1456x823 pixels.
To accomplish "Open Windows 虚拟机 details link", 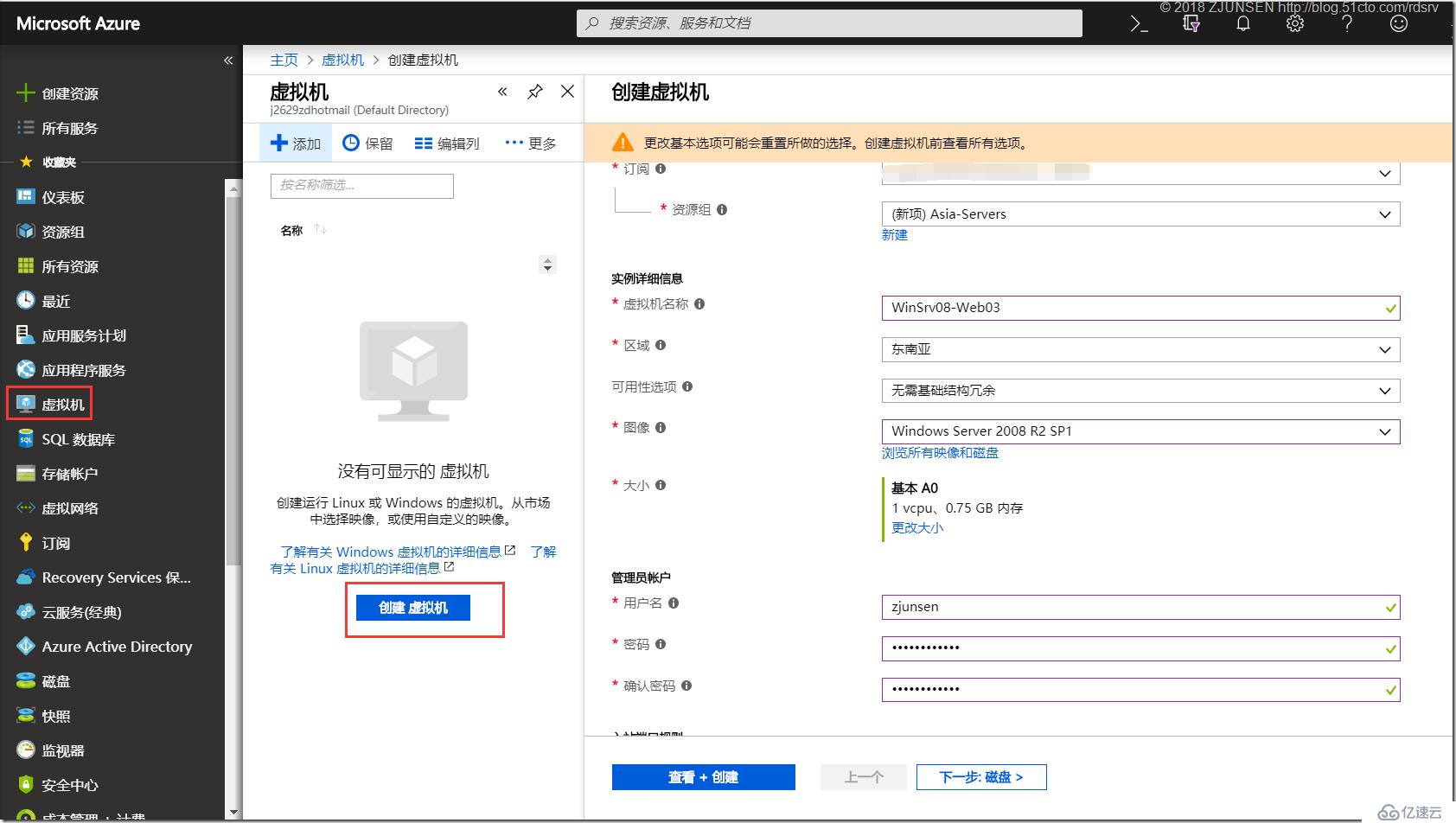I will tap(398, 552).
